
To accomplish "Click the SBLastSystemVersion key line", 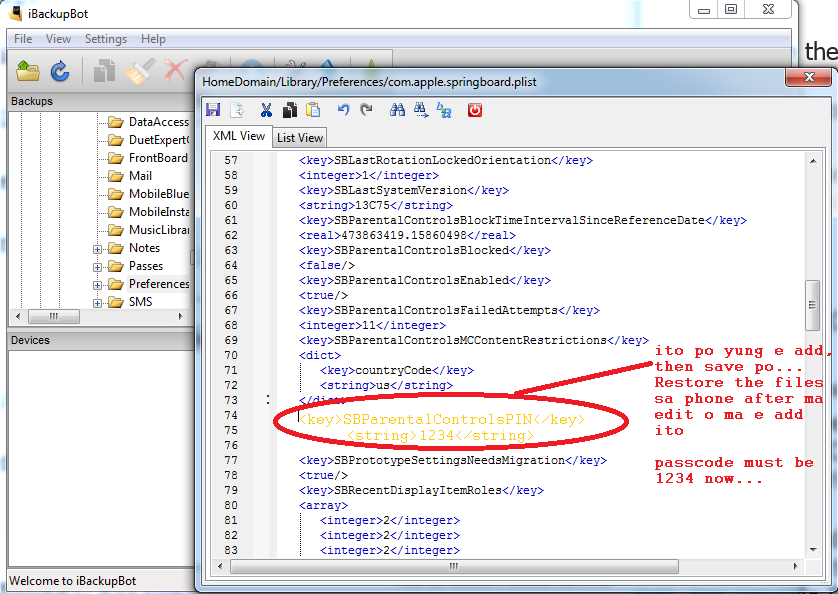I will click(404, 190).
